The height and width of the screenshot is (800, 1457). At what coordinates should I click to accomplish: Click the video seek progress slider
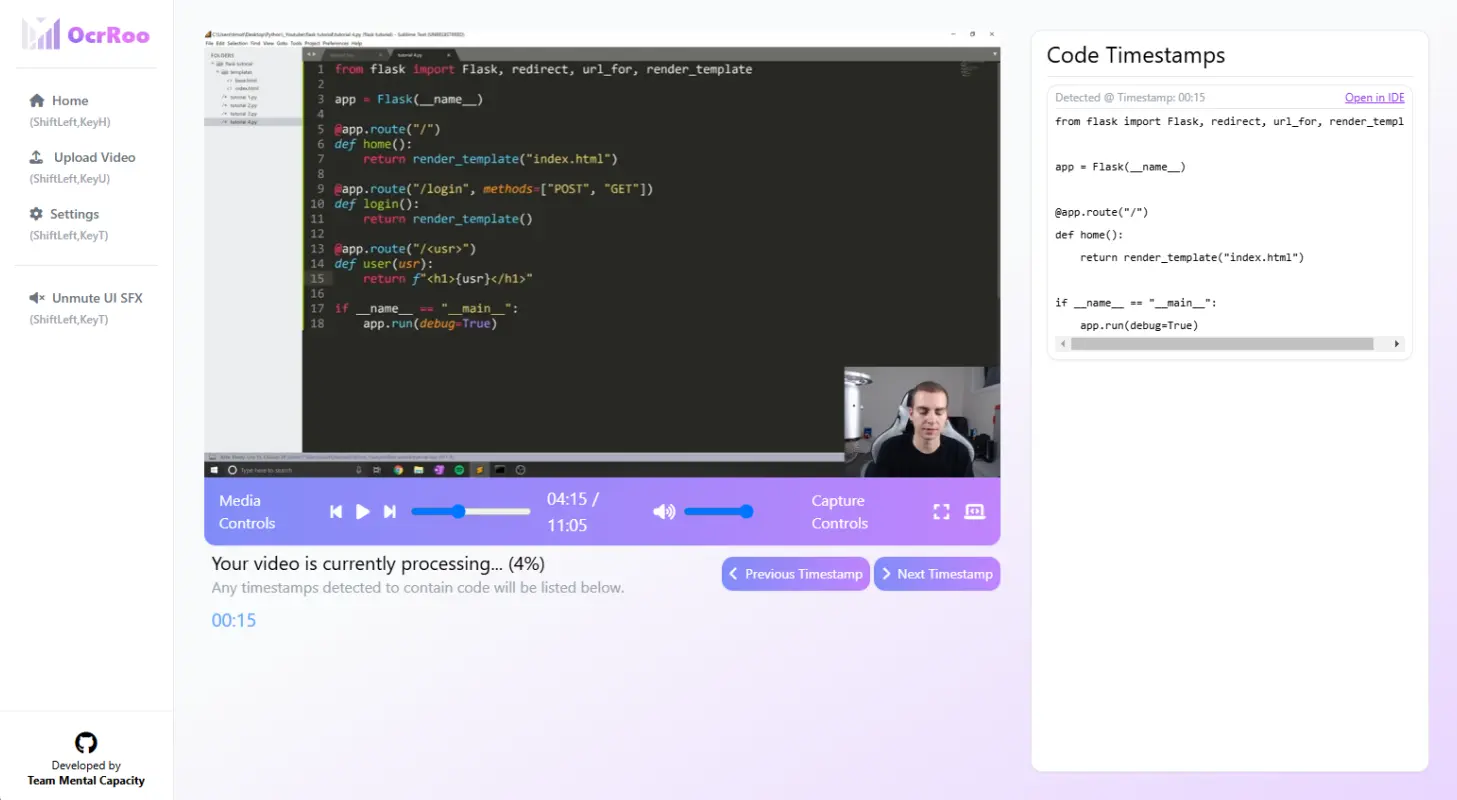coord(471,512)
